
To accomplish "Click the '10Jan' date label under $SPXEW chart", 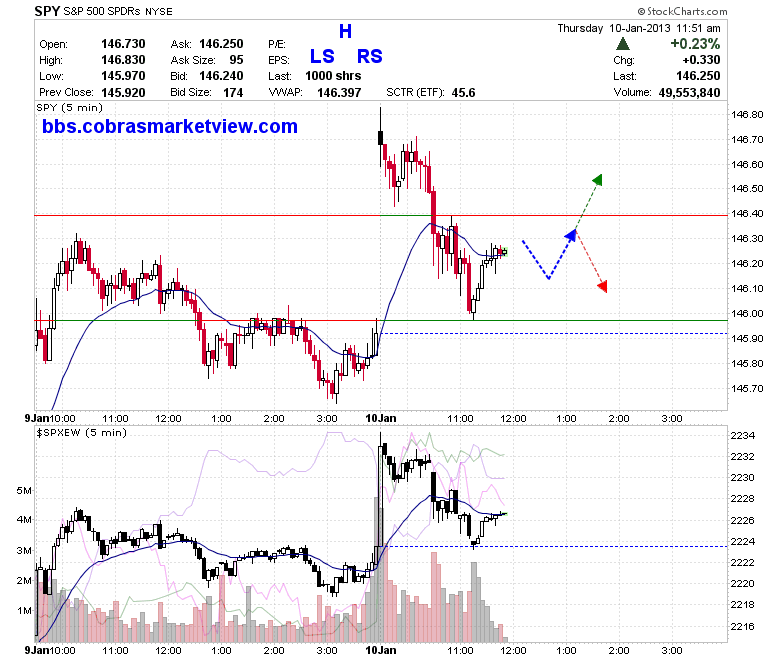I will [x=381, y=650].
